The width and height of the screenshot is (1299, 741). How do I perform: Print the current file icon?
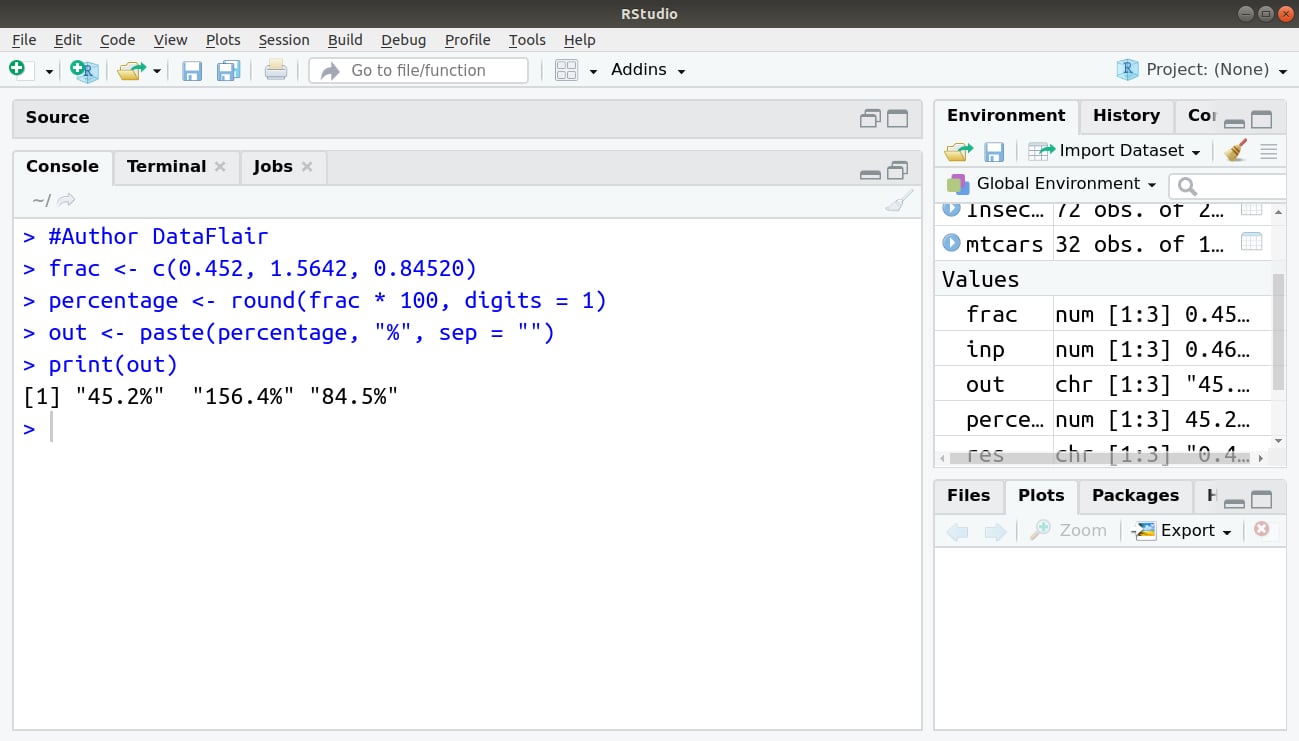pyautogui.click(x=276, y=70)
